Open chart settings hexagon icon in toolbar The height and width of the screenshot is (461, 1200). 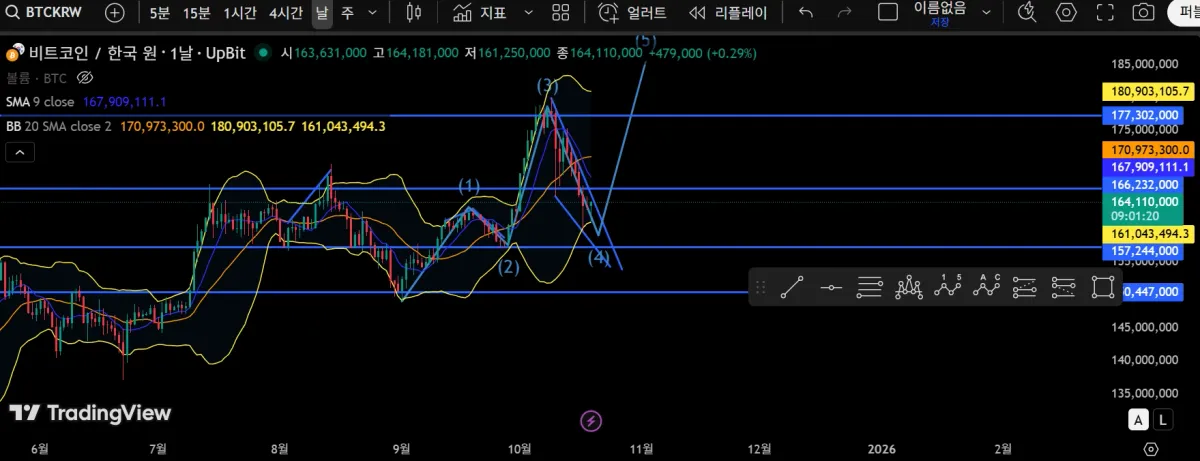1066,13
